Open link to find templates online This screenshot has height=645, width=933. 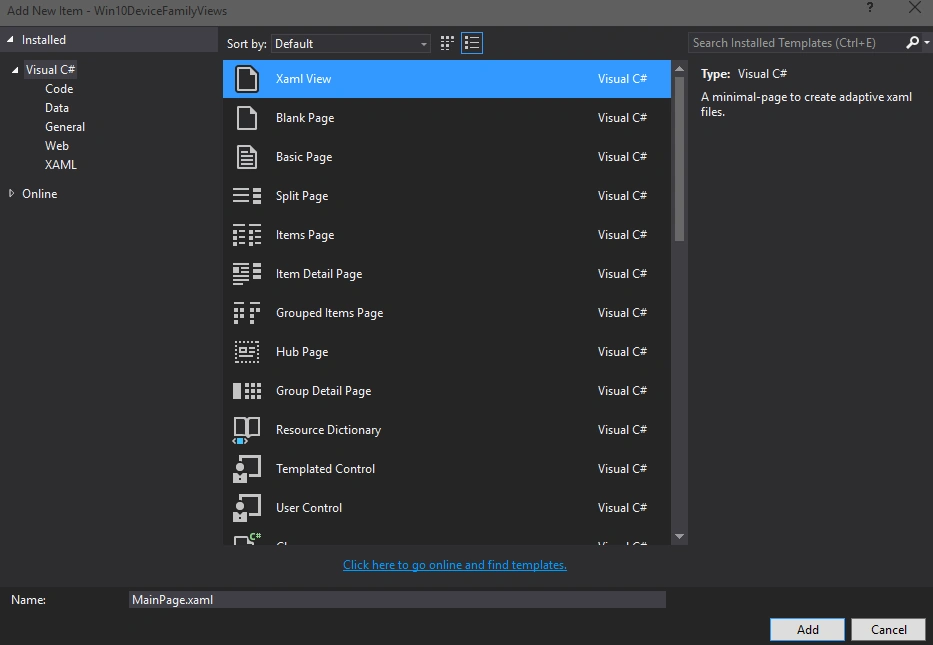tap(455, 565)
